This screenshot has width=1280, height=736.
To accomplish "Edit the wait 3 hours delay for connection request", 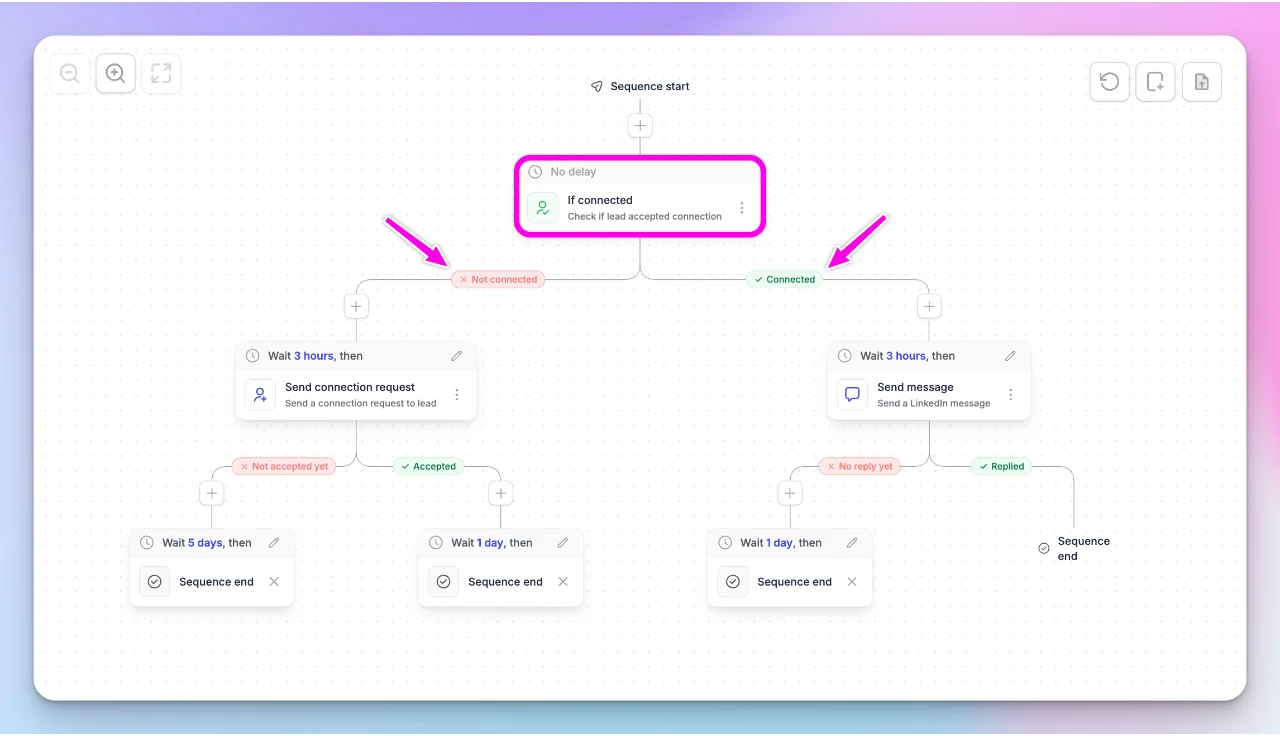I will [x=457, y=356].
